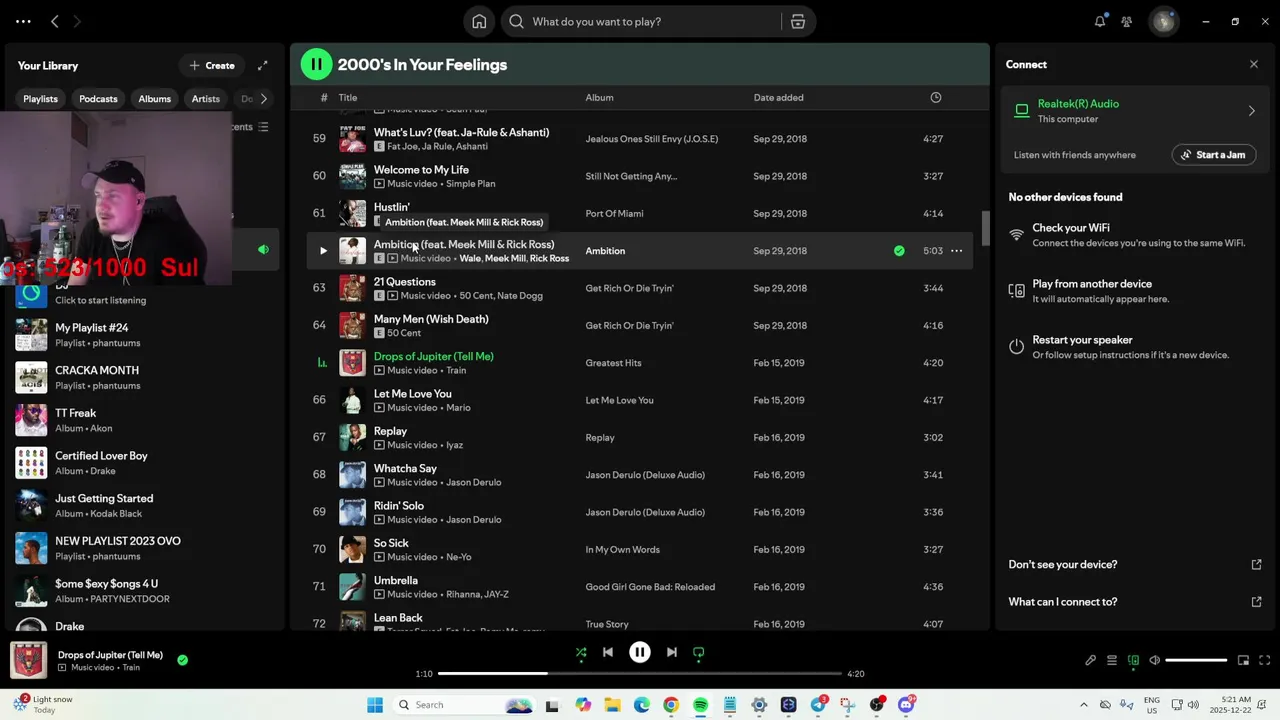Open the notifications bell
Viewport: 1280px width, 720px height.
click(x=1100, y=21)
